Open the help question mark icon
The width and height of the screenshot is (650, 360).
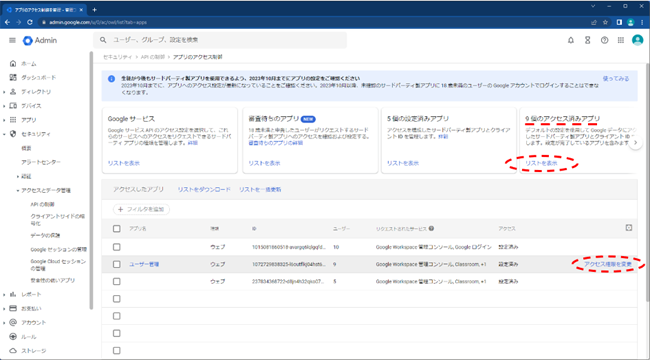(x=604, y=40)
